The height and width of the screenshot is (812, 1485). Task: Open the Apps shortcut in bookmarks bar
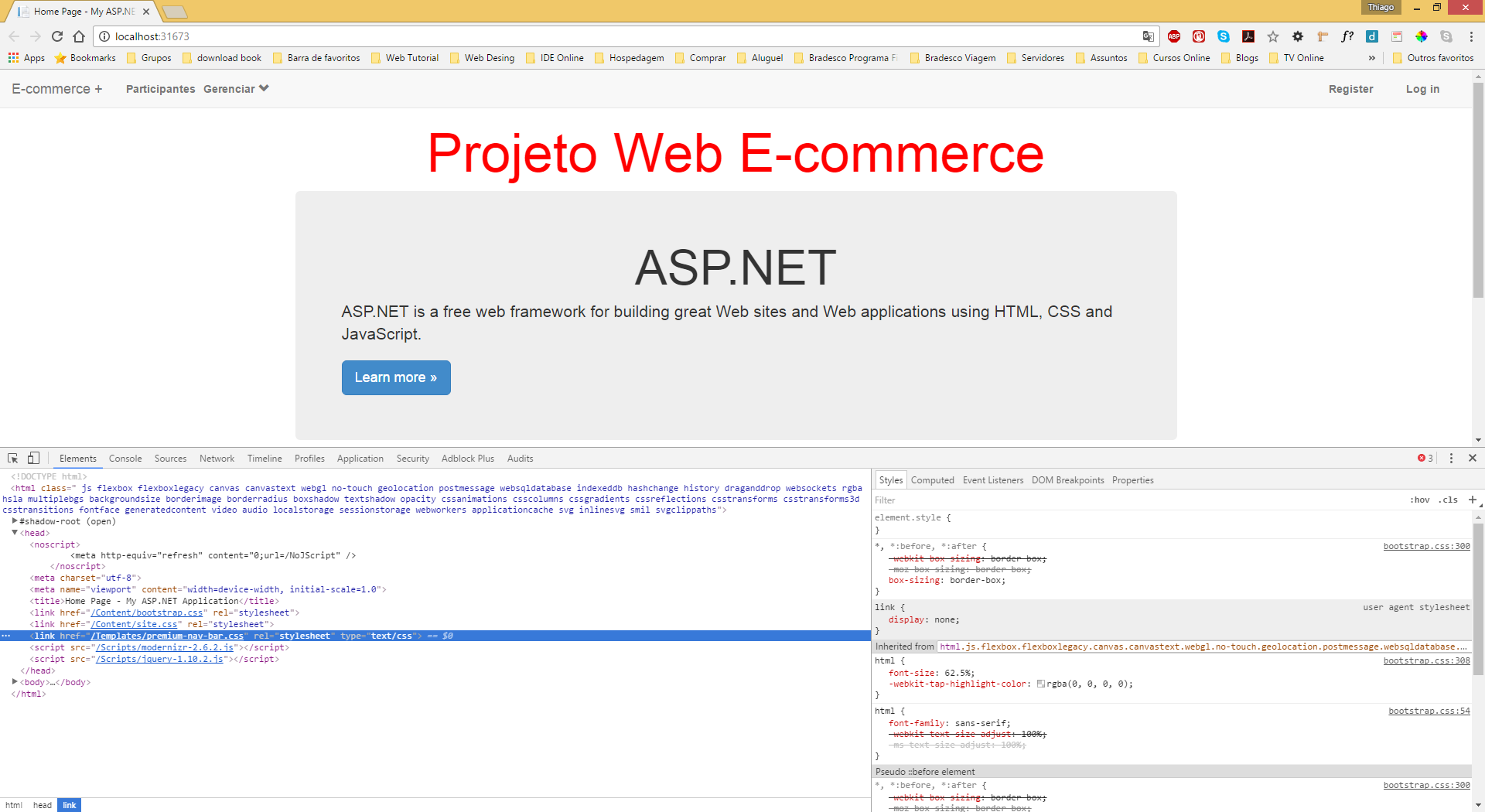tap(26, 58)
